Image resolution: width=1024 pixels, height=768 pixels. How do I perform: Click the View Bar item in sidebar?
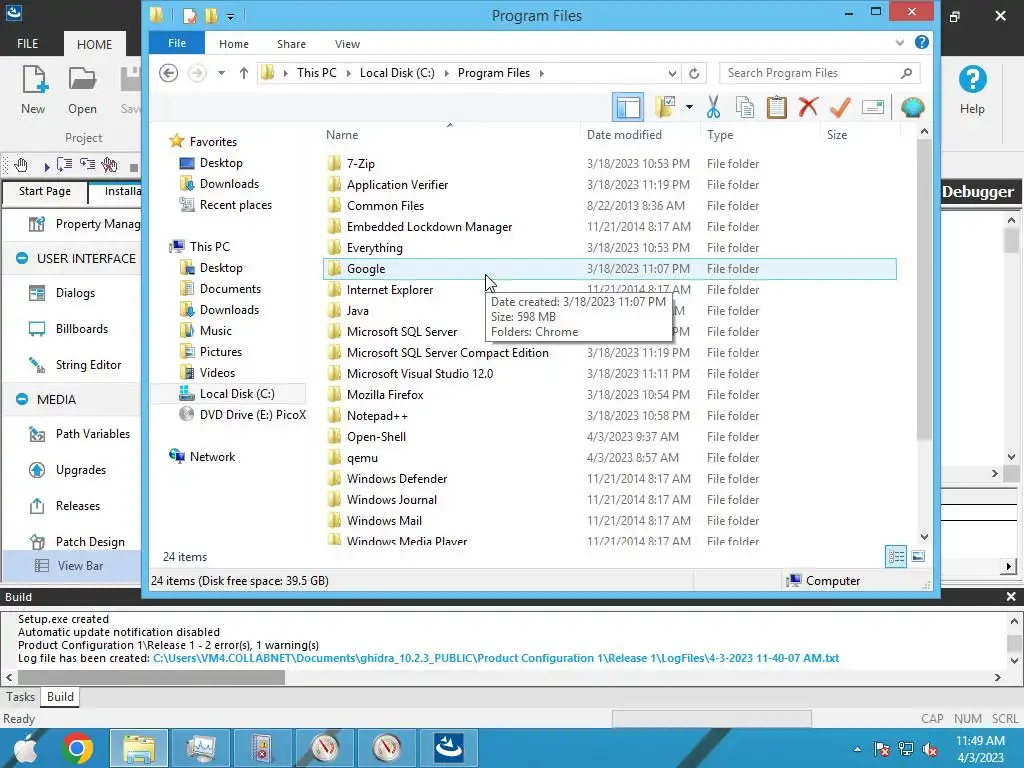pyautogui.click(x=72, y=566)
